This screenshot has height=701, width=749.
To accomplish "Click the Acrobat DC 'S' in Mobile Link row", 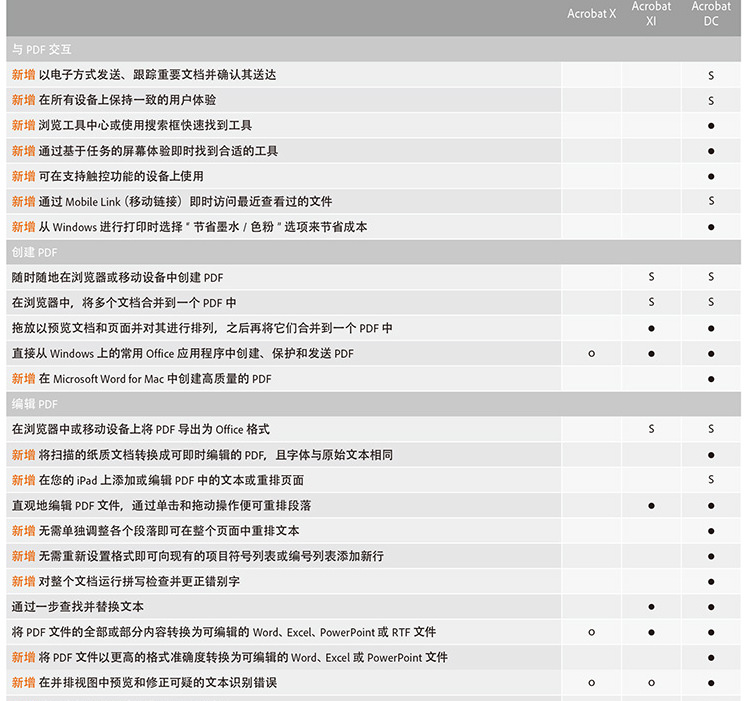I will (x=711, y=201).
